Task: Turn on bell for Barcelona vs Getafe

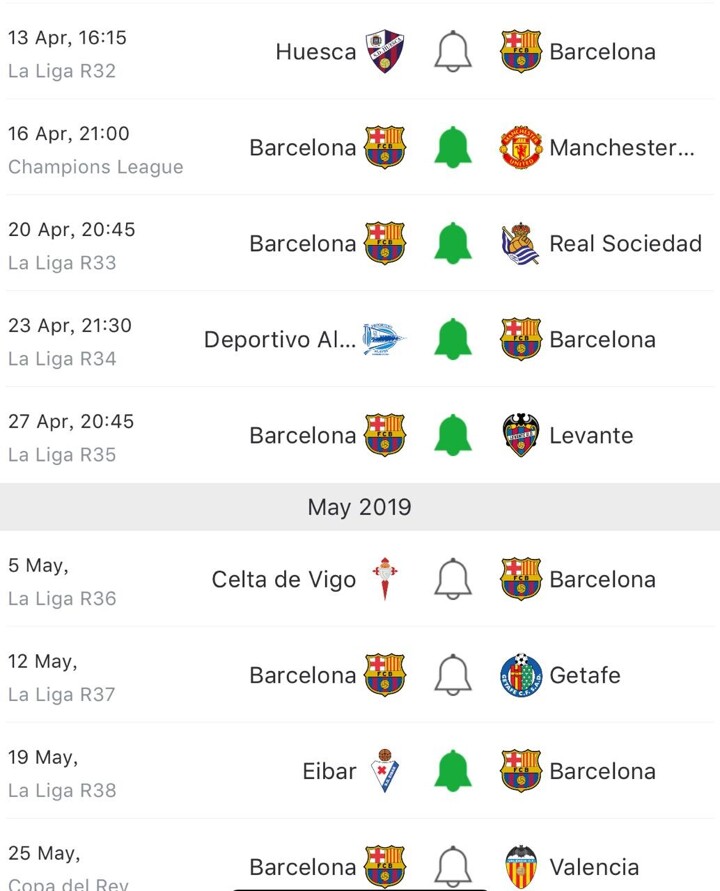Action: (452, 675)
